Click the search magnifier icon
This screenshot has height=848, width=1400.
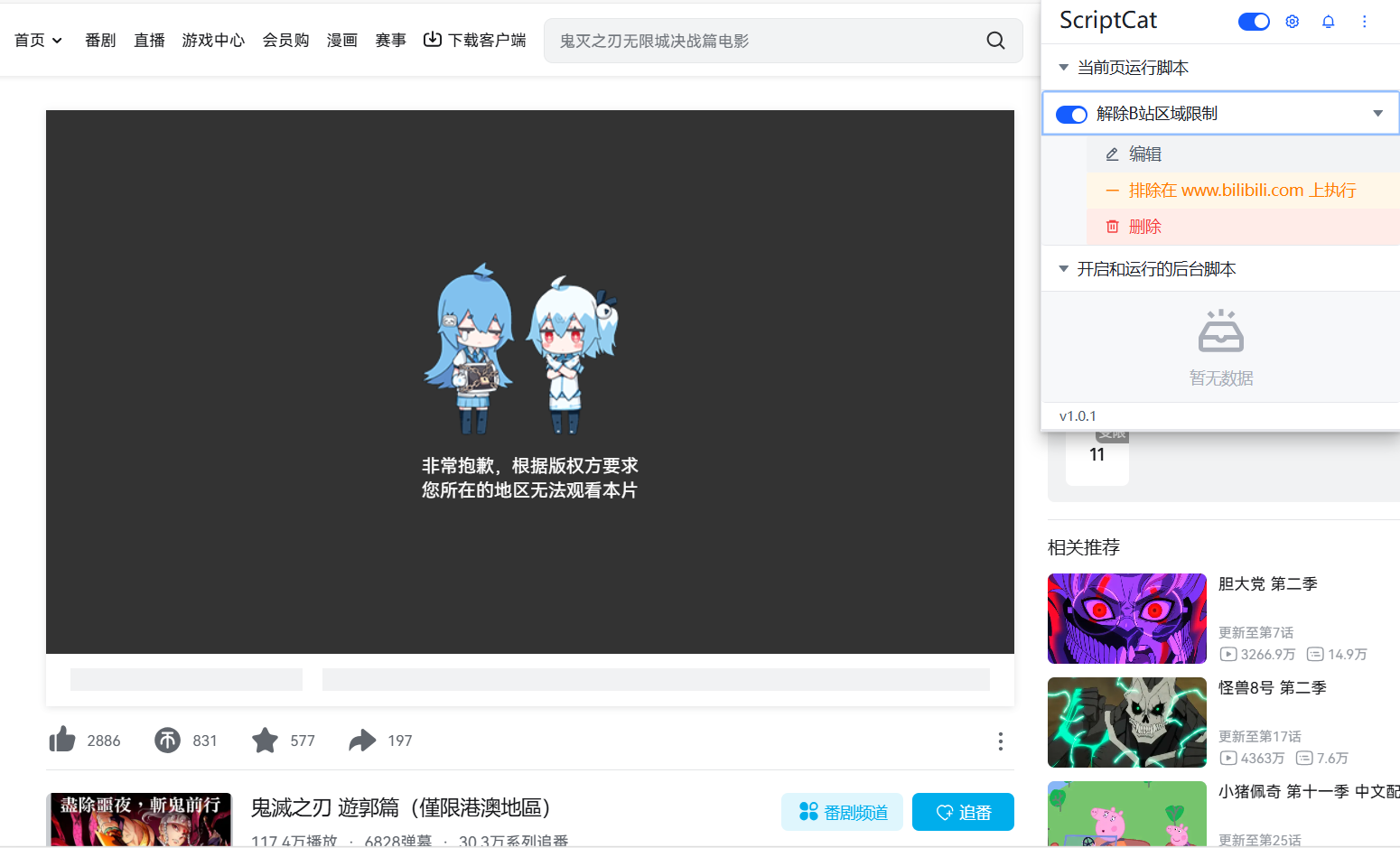click(995, 41)
